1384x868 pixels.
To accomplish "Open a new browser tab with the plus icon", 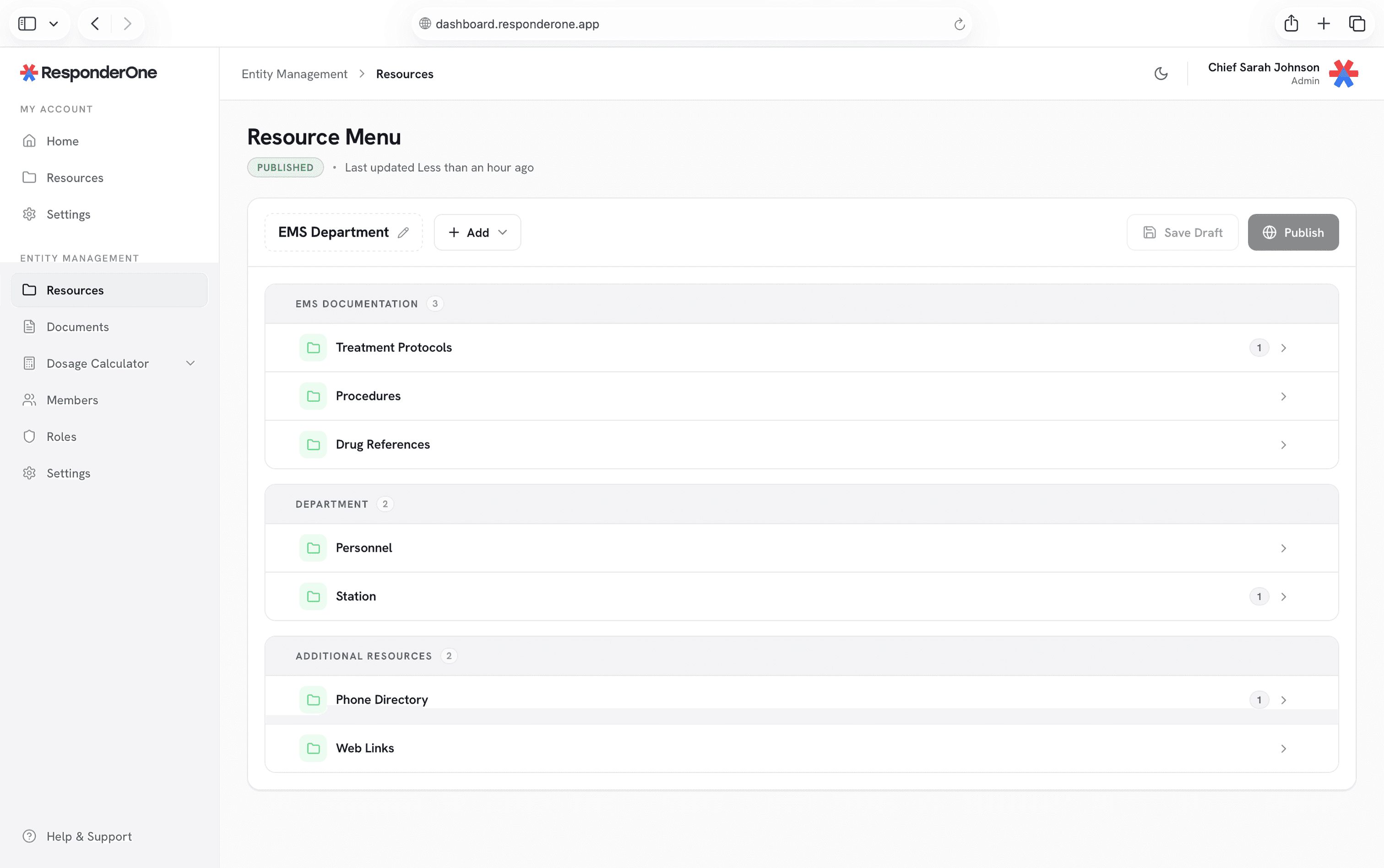I will point(1324,23).
